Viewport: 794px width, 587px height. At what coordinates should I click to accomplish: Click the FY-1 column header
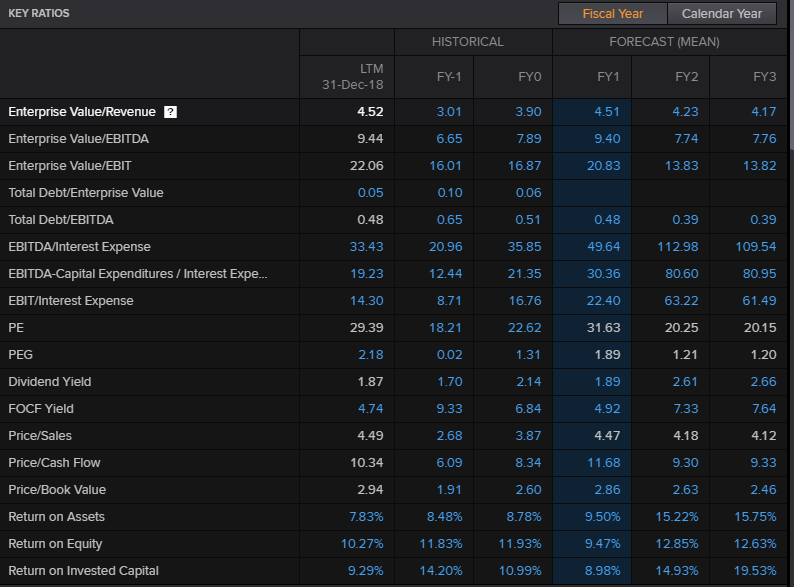[449, 76]
